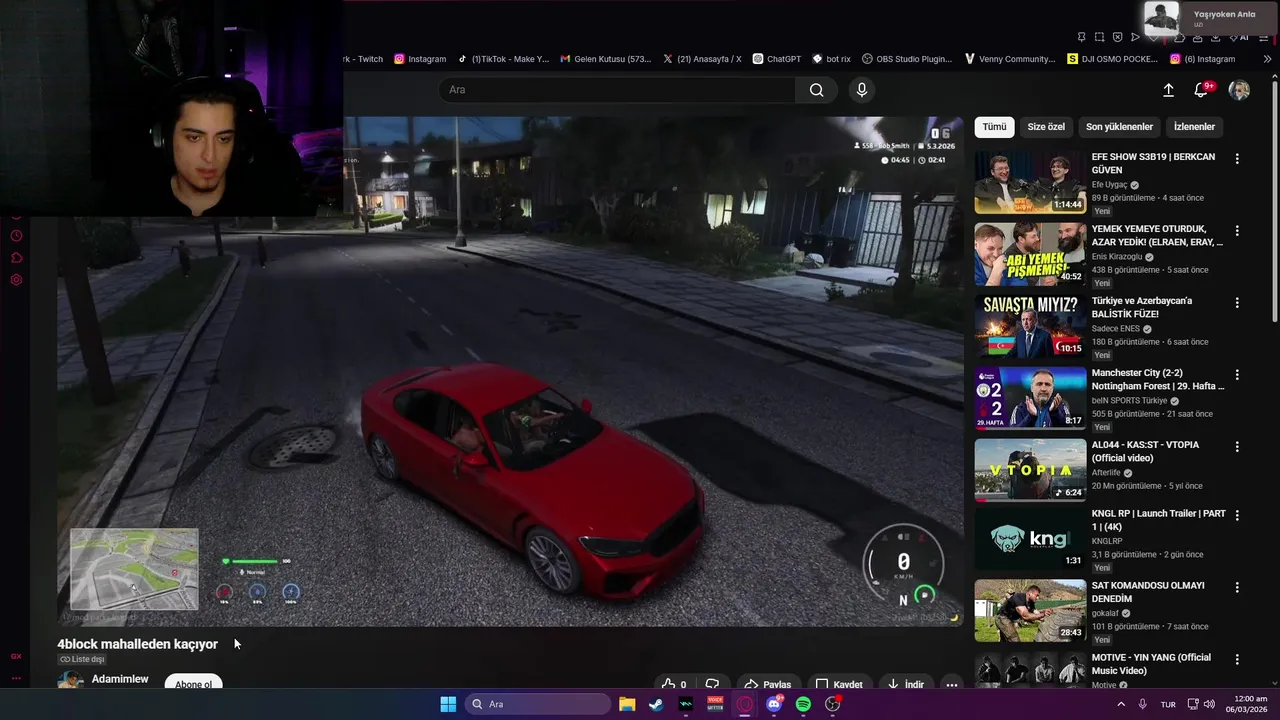
Task: Open the sidebar three-dots menu
Action: coord(16,678)
